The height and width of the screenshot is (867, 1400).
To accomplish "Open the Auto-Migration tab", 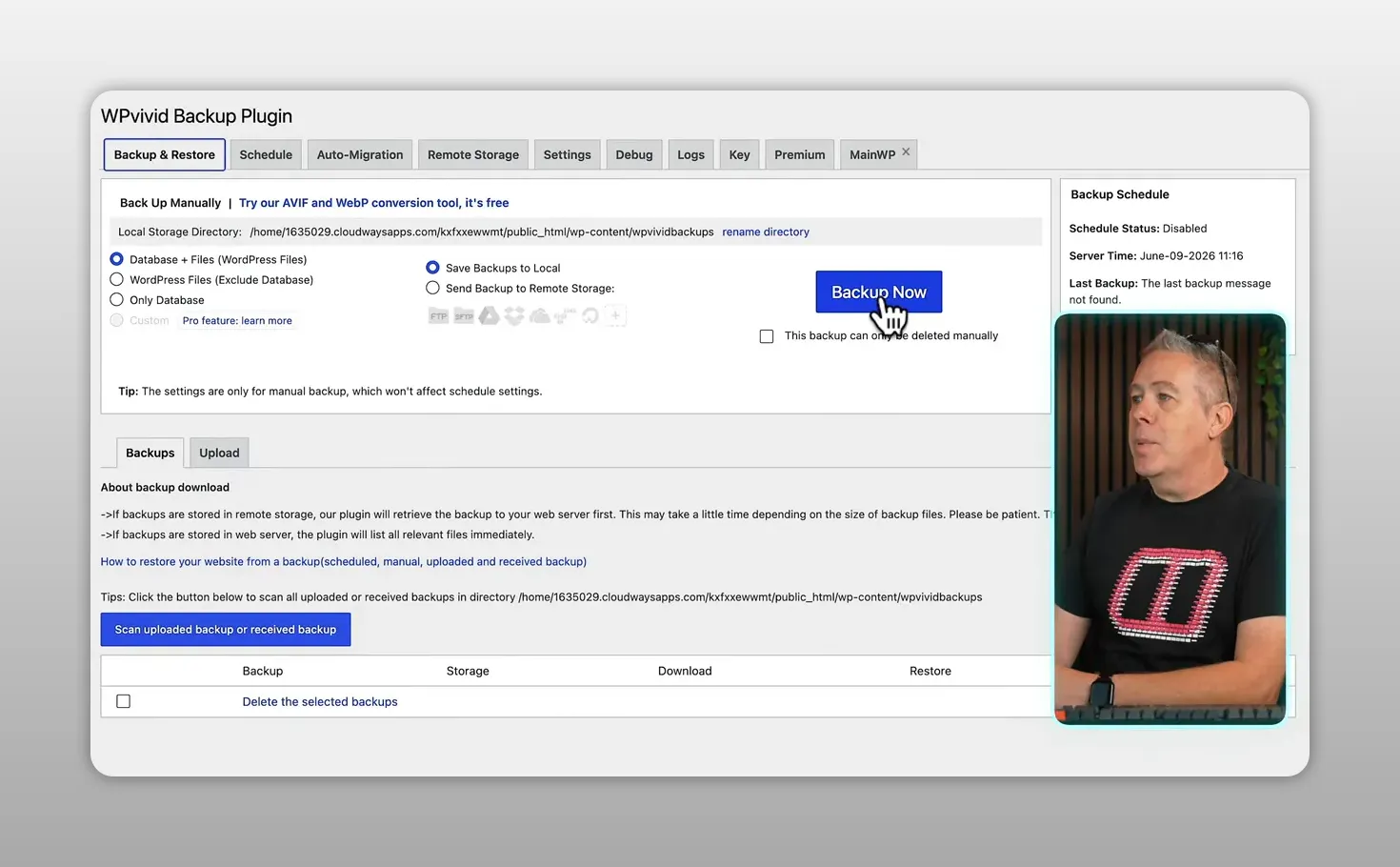I will [360, 154].
